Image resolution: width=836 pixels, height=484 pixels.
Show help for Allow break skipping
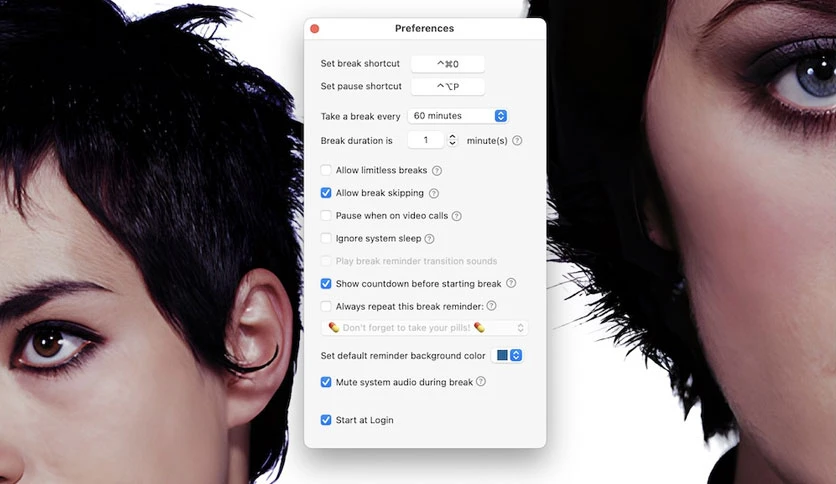tap(434, 193)
